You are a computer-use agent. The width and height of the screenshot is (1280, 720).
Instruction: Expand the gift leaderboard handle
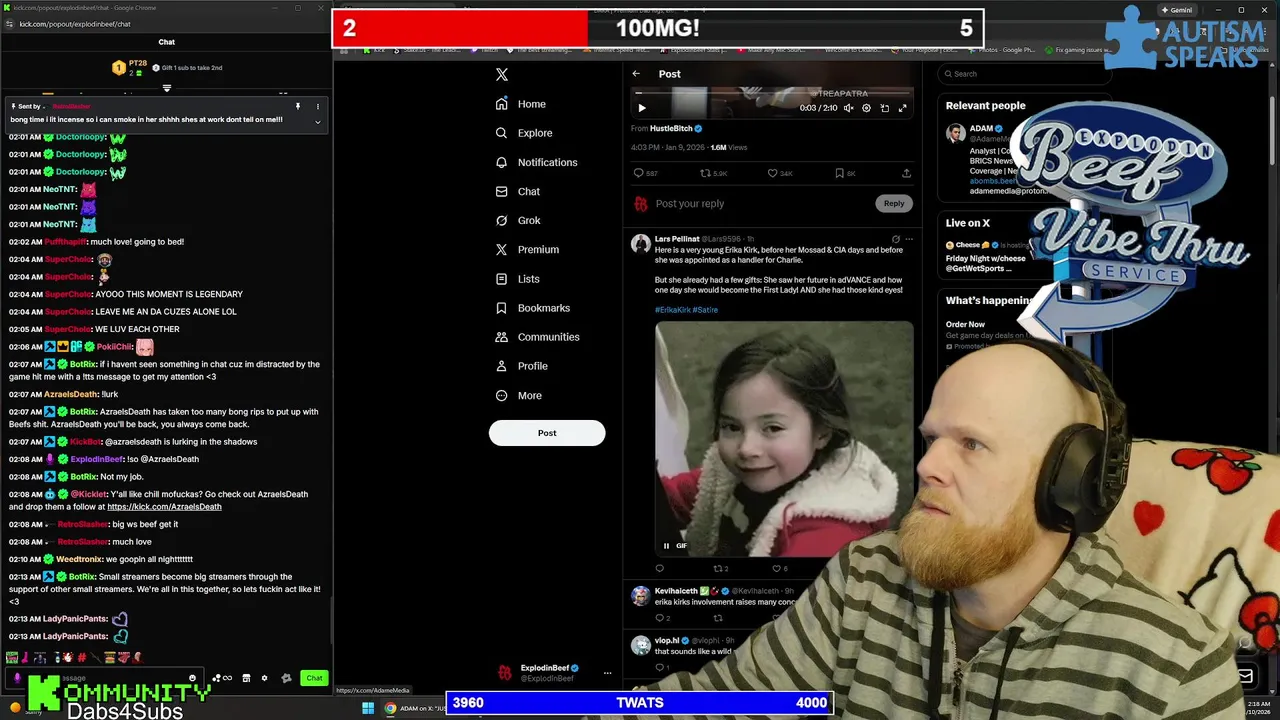167,88
